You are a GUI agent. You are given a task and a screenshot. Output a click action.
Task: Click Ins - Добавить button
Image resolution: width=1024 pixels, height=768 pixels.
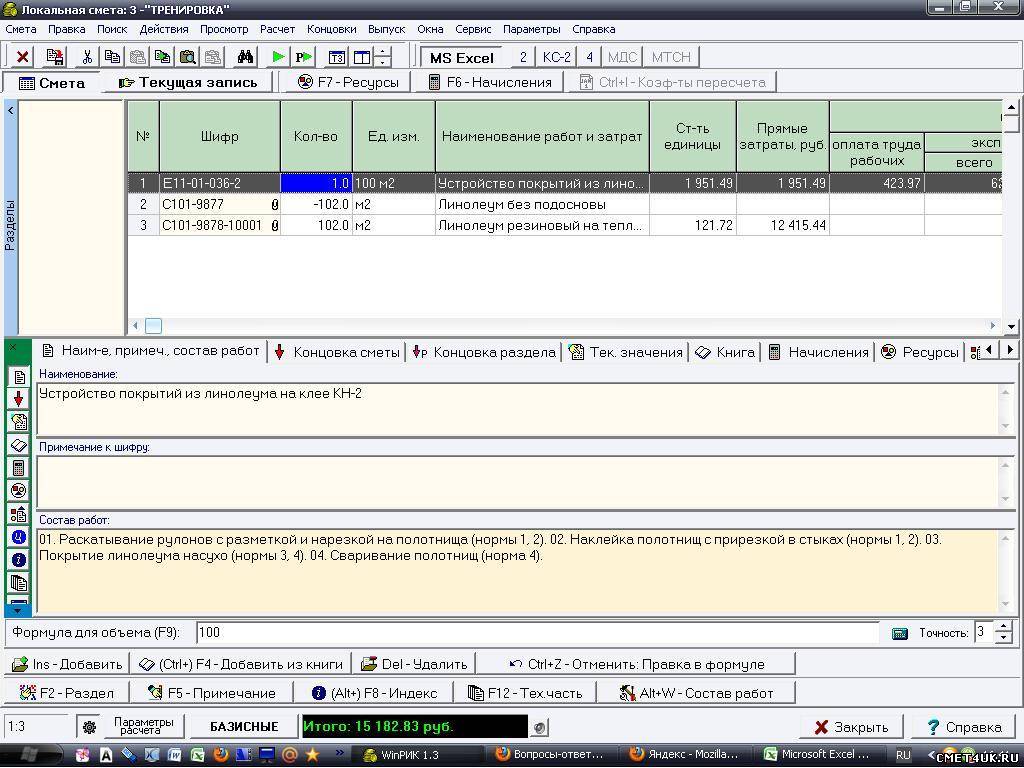point(67,664)
